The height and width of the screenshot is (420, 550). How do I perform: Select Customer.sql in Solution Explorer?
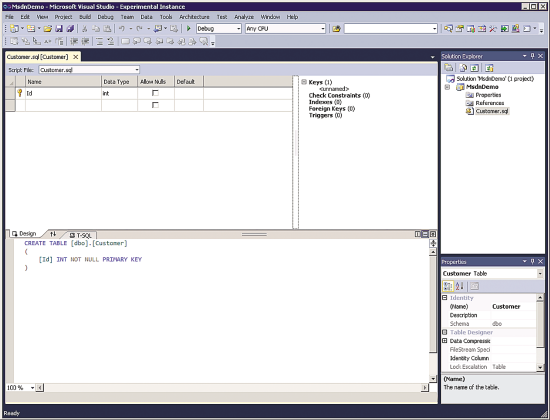click(x=491, y=111)
